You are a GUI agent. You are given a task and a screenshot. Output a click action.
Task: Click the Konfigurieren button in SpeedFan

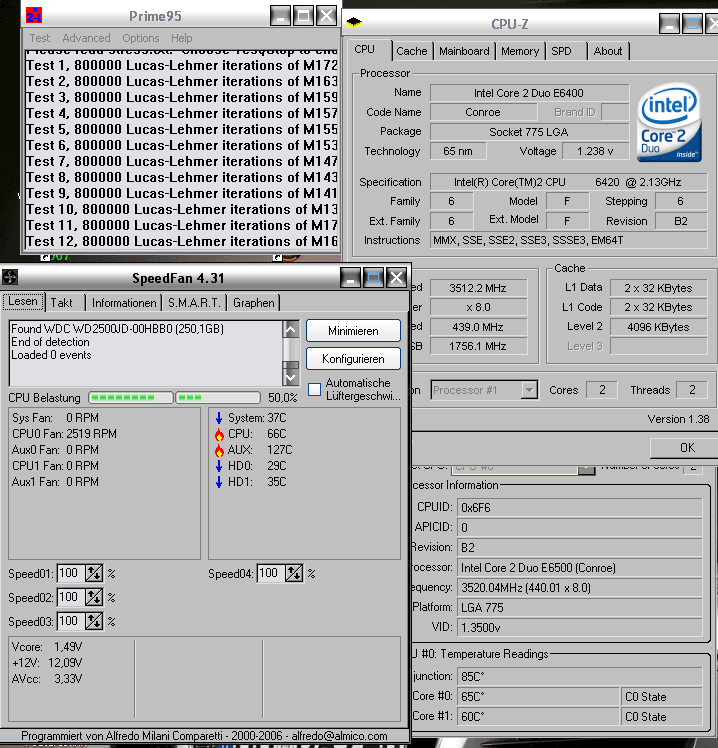pos(353,359)
